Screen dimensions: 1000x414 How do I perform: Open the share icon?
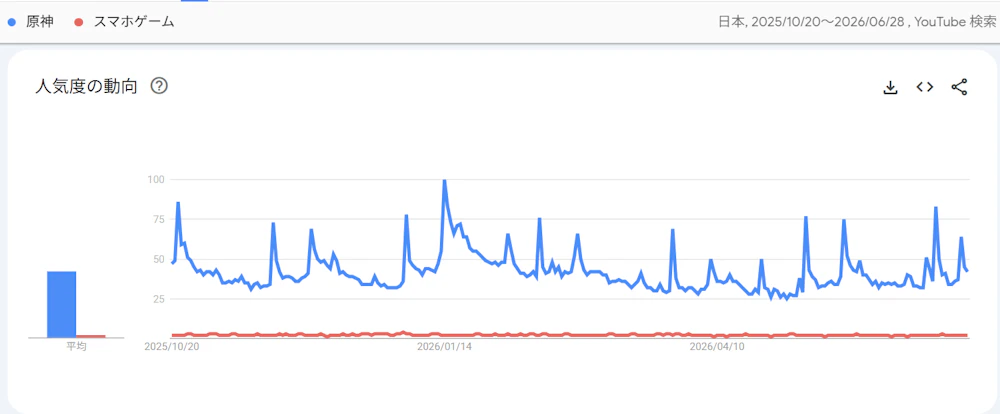(x=959, y=87)
